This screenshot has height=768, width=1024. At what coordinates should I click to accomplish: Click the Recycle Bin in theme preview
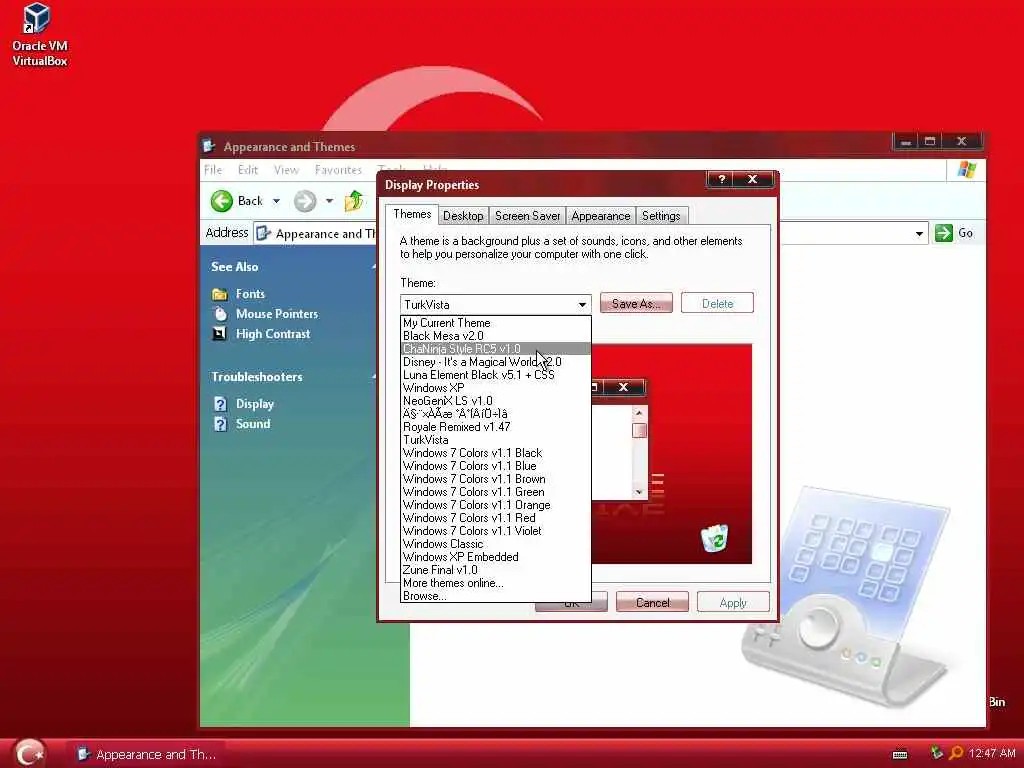tap(714, 537)
